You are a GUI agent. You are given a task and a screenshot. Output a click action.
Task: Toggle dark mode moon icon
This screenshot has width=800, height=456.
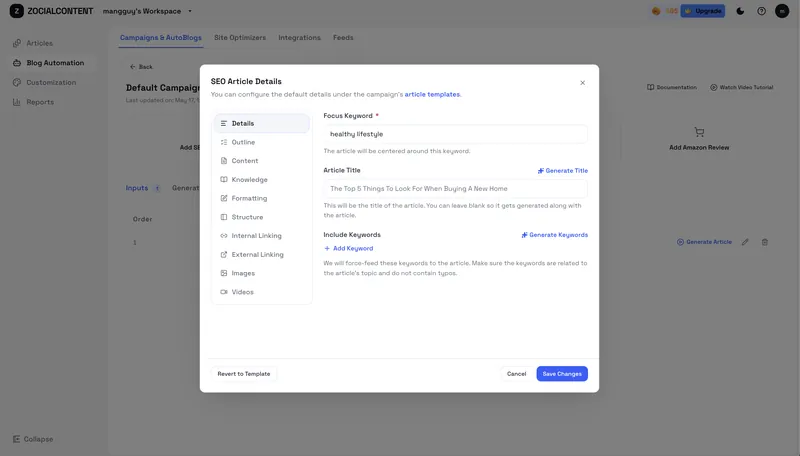click(x=740, y=11)
